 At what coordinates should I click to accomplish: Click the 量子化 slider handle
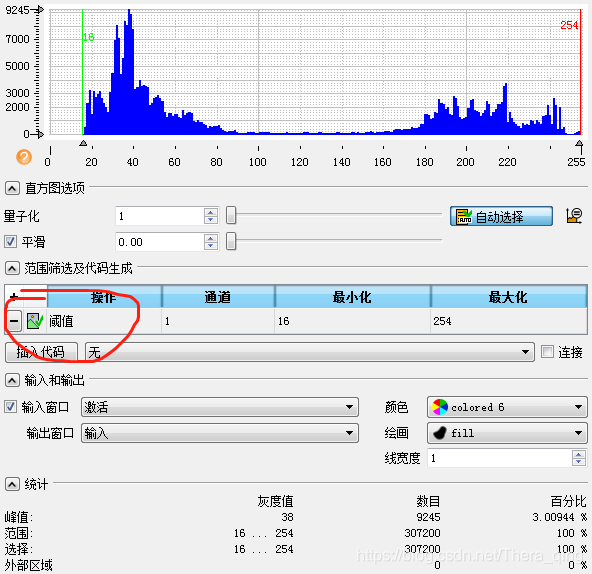231,216
